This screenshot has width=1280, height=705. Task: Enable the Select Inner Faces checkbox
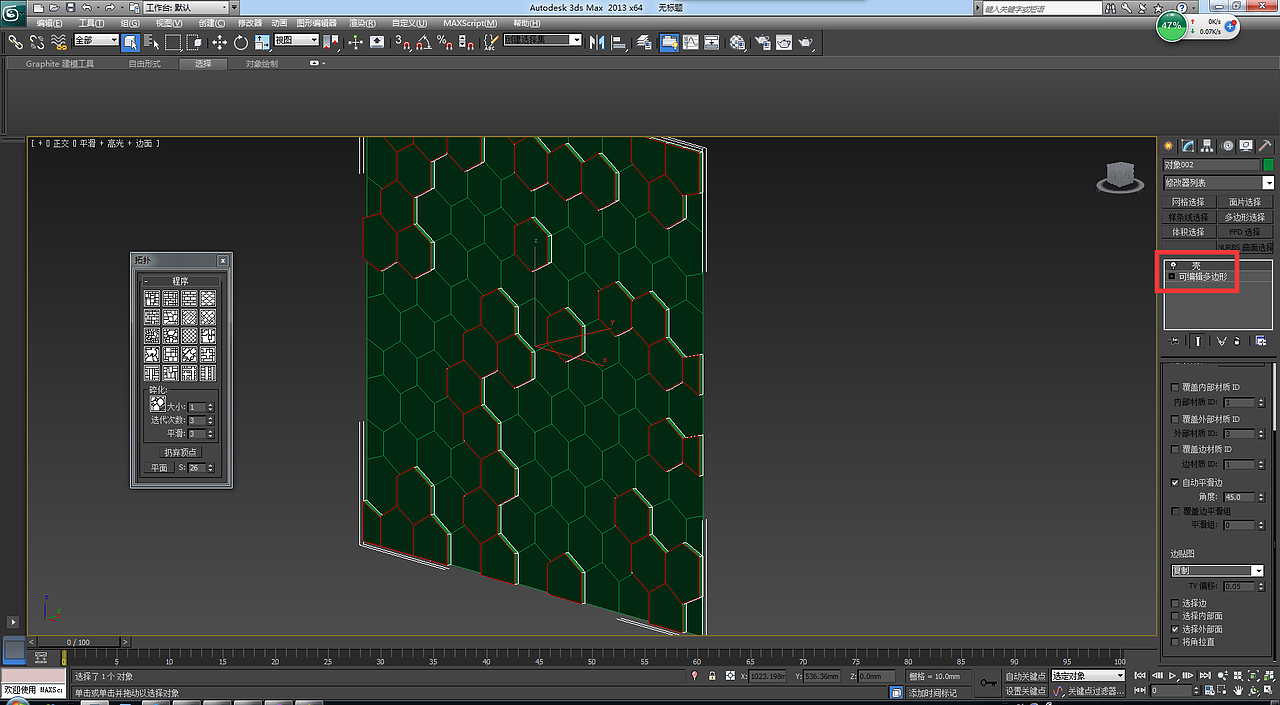coord(1175,616)
